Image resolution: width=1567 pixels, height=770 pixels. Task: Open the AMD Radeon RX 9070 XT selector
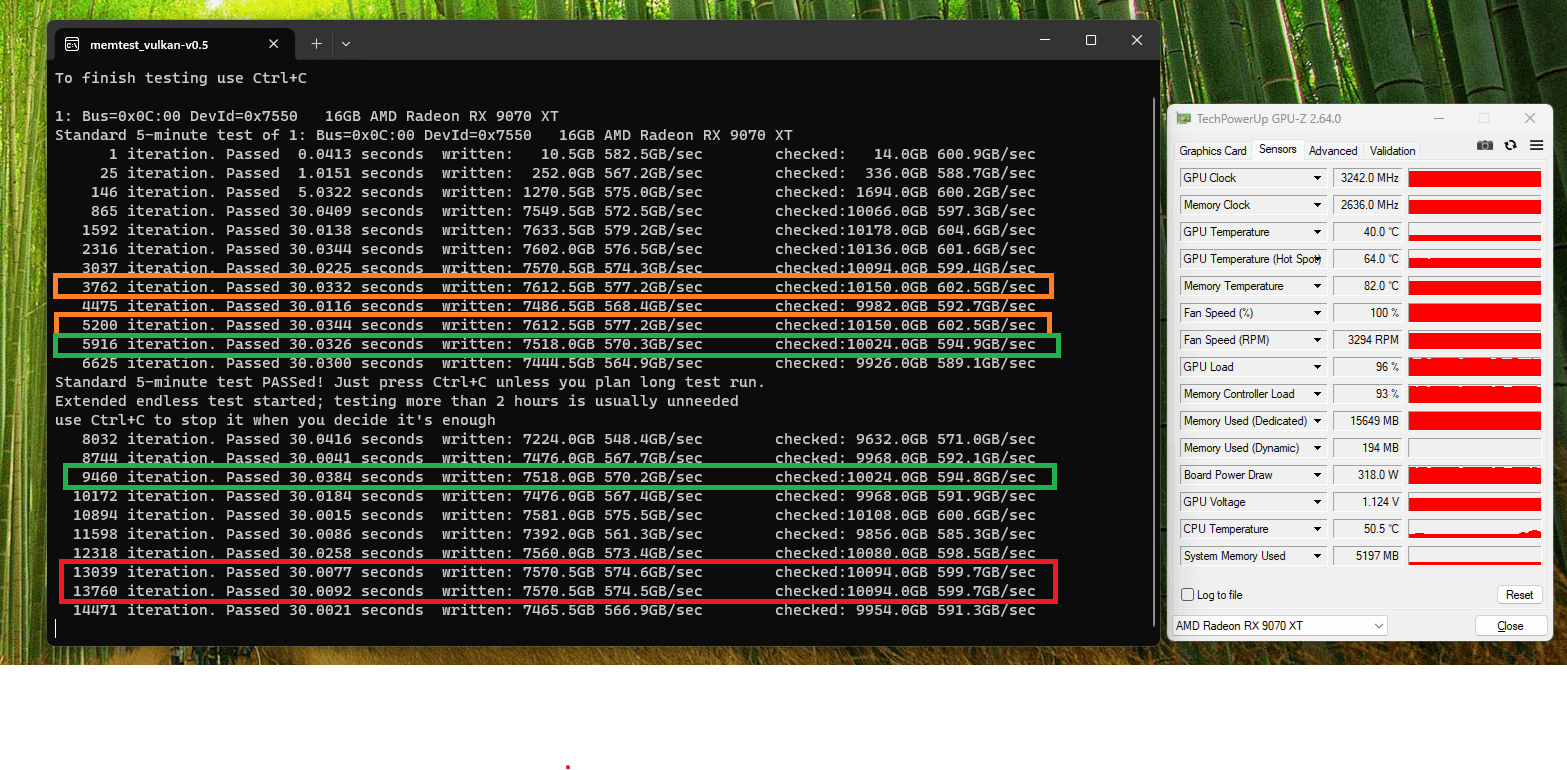coord(1279,626)
